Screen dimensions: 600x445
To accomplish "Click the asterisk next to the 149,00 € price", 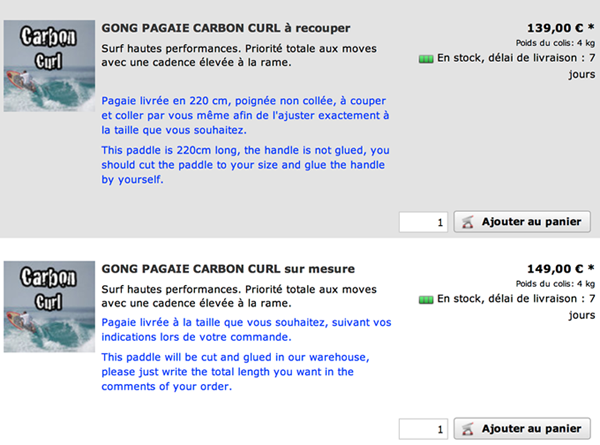I will click(x=591, y=267).
